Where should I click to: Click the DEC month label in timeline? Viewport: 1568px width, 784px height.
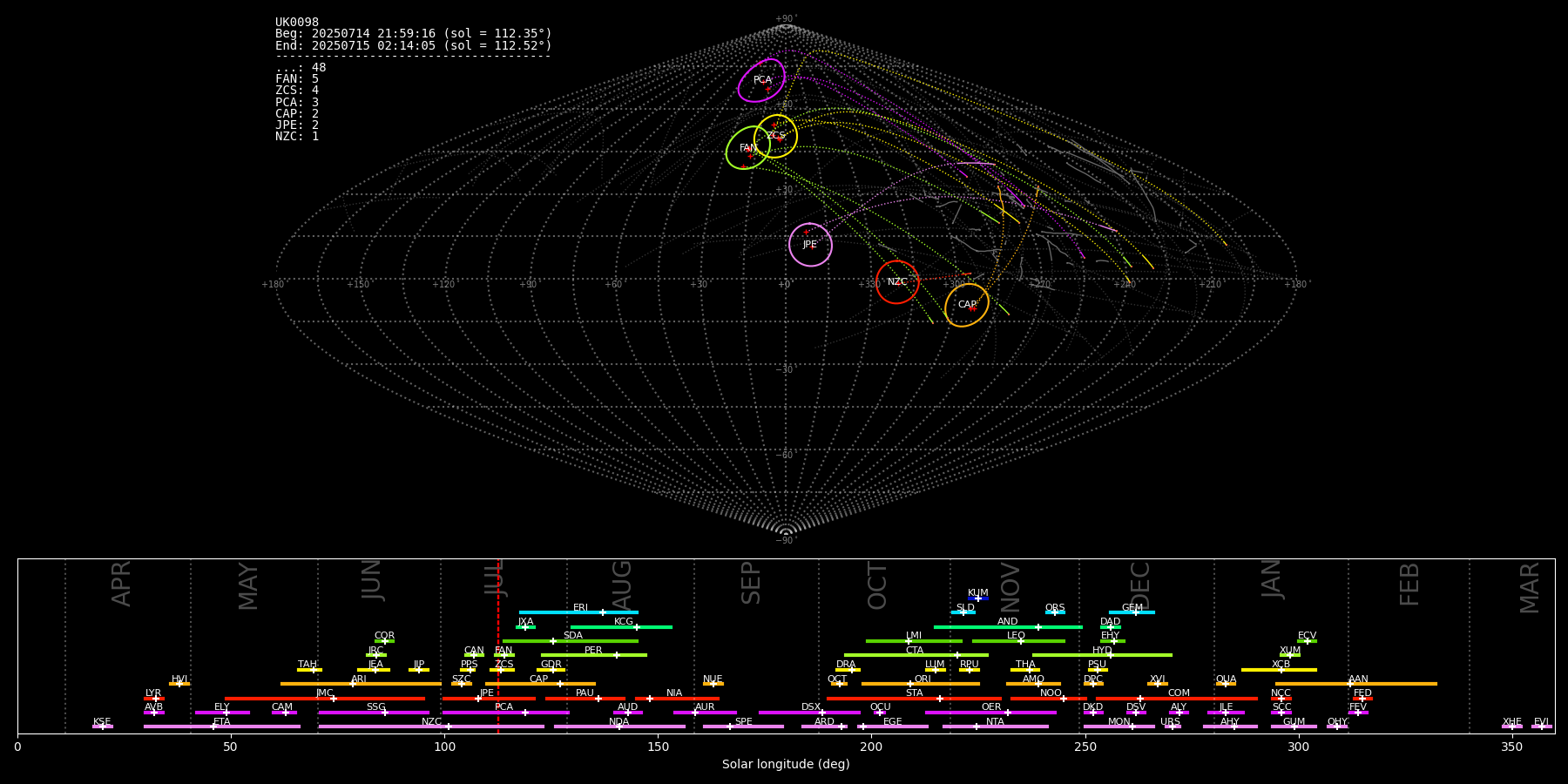pos(1140,585)
